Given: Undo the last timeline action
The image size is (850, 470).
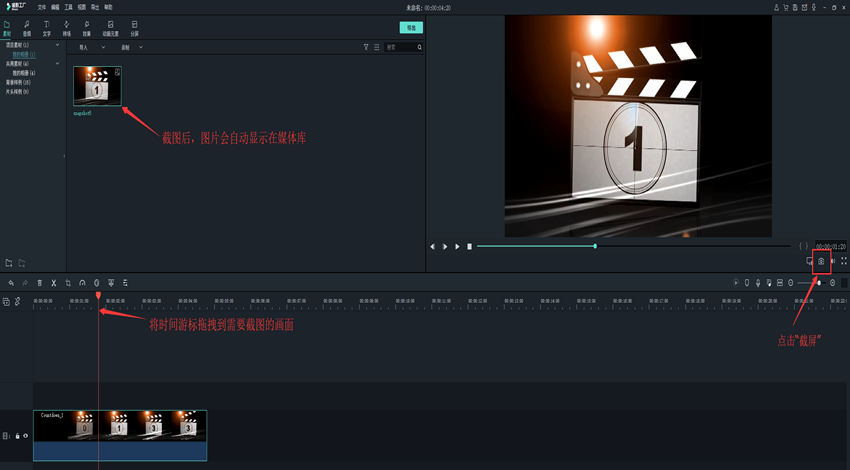Looking at the screenshot, I should click(11, 283).
